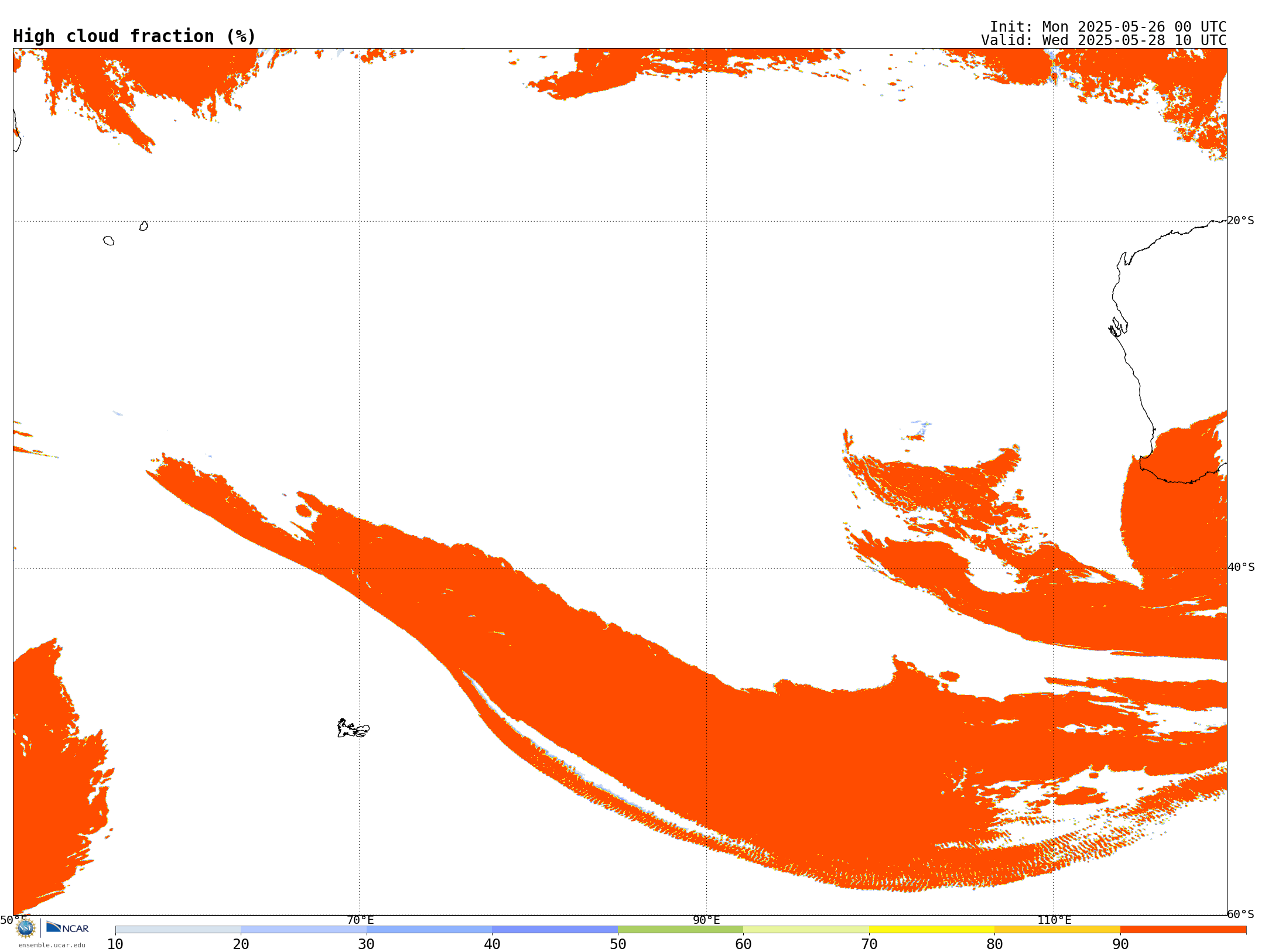This screenshot has height=952, width=1265.
Task: Click the 10-20 grey colorbar segment
Action: click(178, 929)
